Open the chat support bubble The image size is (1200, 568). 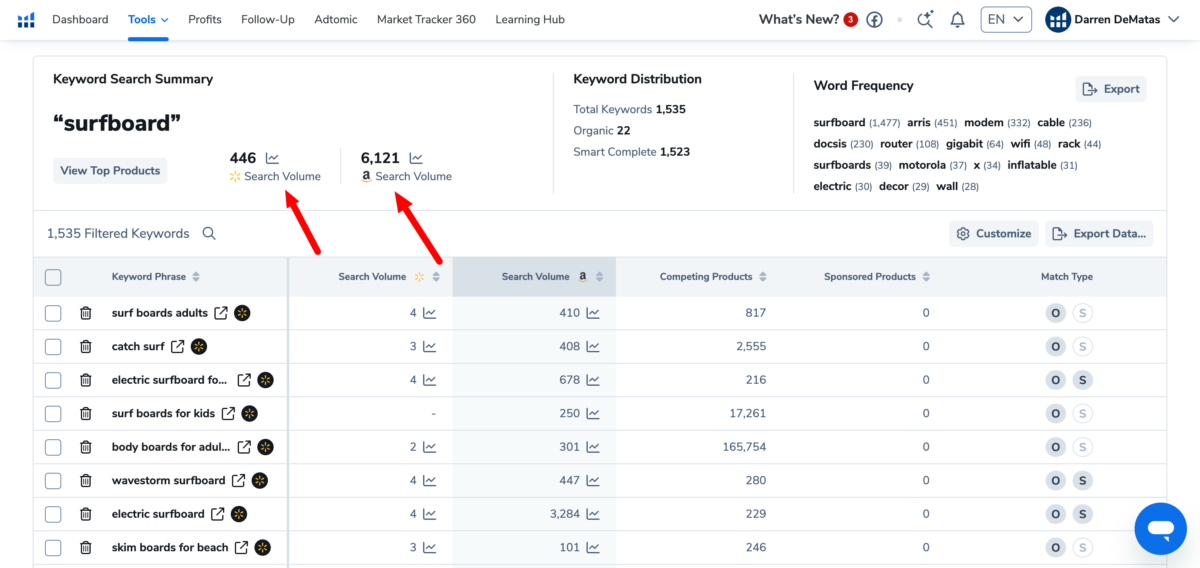point(1160,529)
